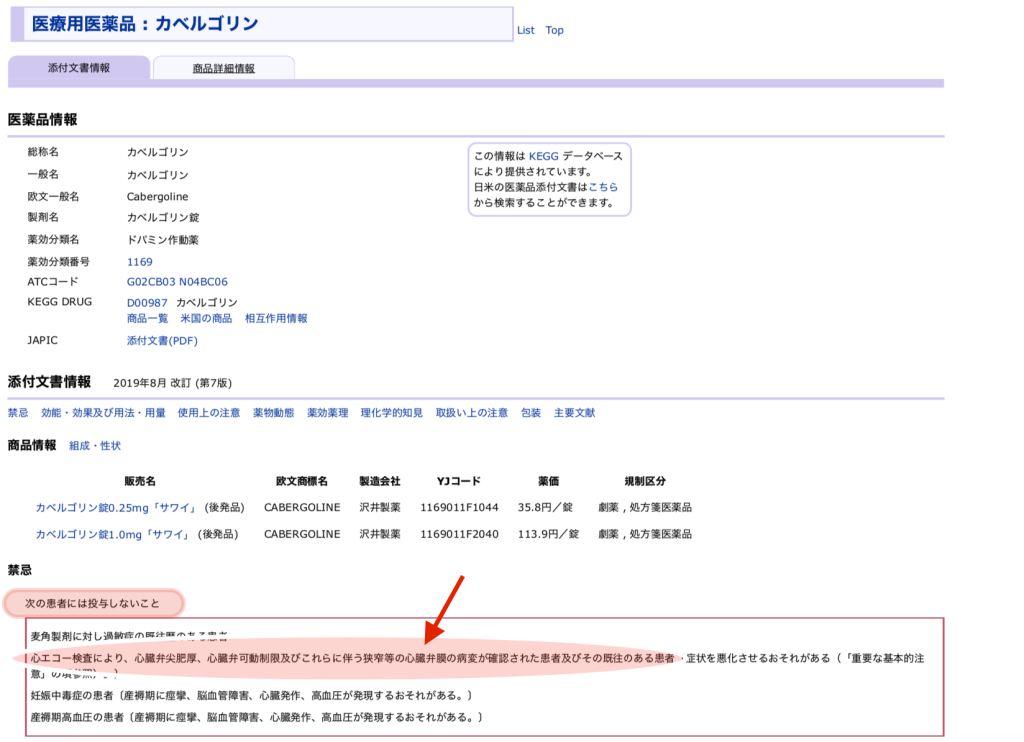This screenshot has width=1024, height=742.
Task: Navigate to the 薬物動態 section
Action: 273,413
